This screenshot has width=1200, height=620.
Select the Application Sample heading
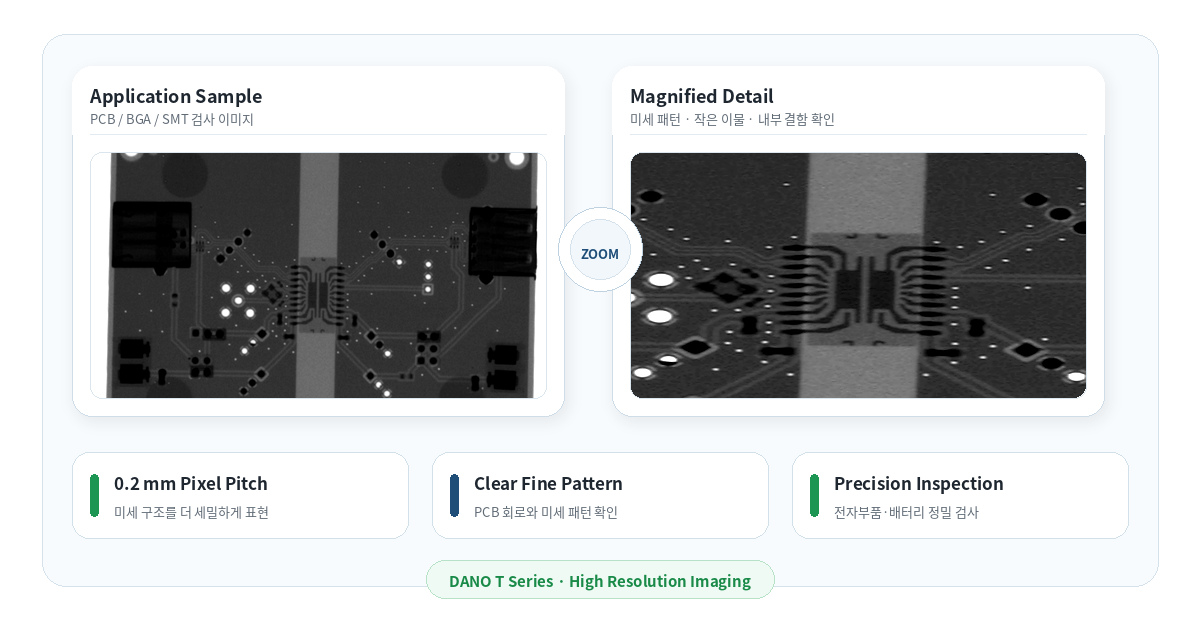pyautogui.click(x=176, y=96)
